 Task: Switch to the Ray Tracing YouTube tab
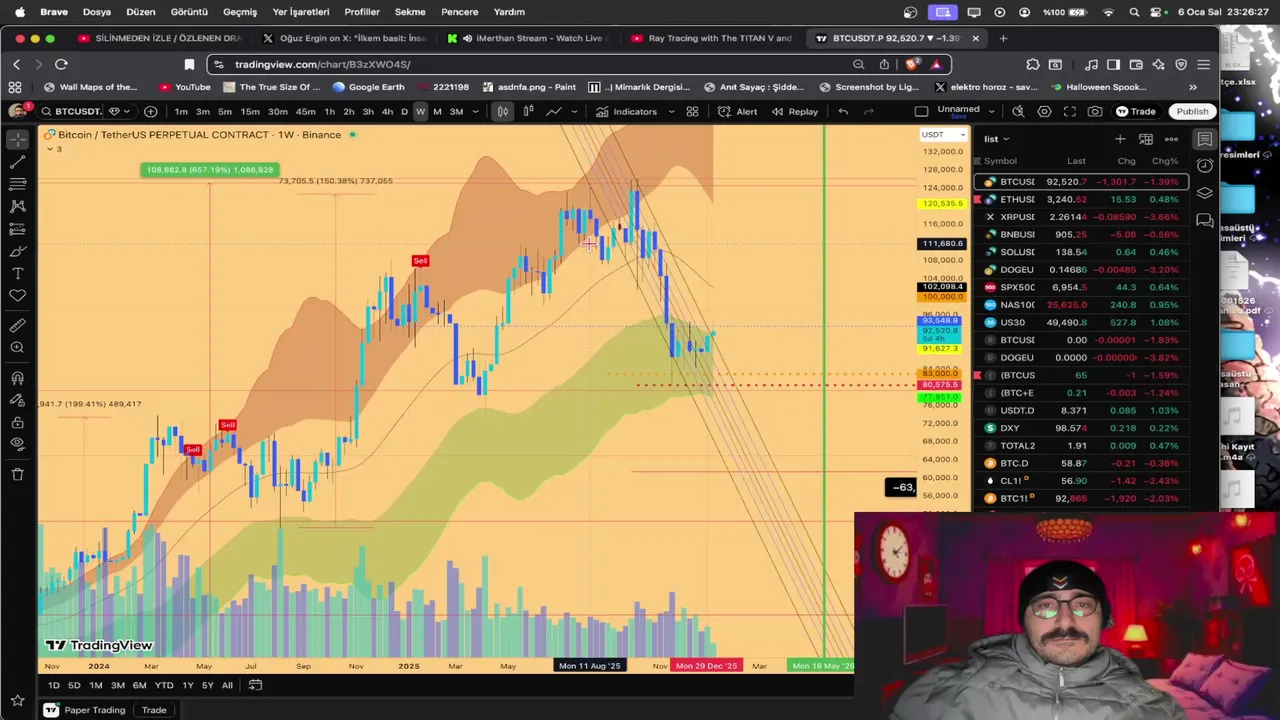(713, 38)
